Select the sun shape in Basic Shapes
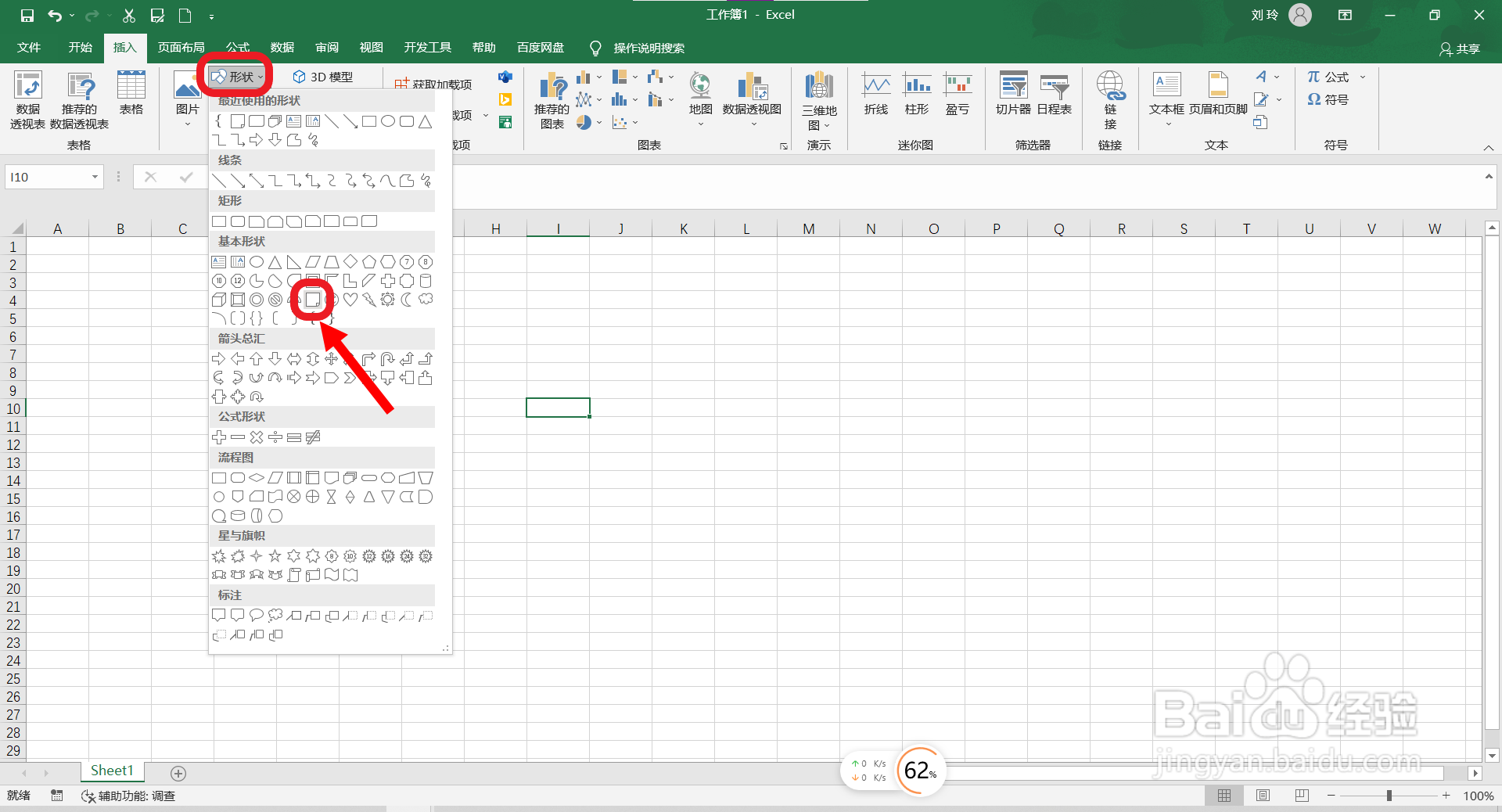 [387, 300]
